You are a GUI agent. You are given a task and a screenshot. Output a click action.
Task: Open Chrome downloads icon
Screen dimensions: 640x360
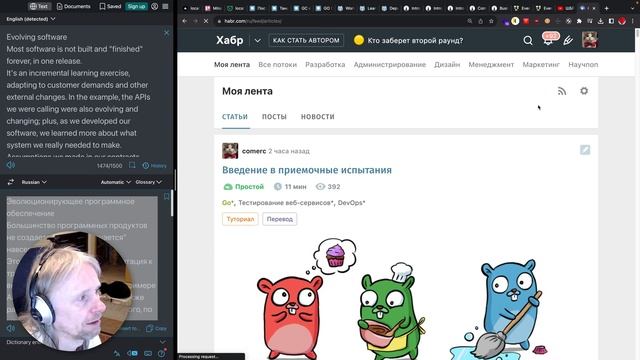[600, 21]
